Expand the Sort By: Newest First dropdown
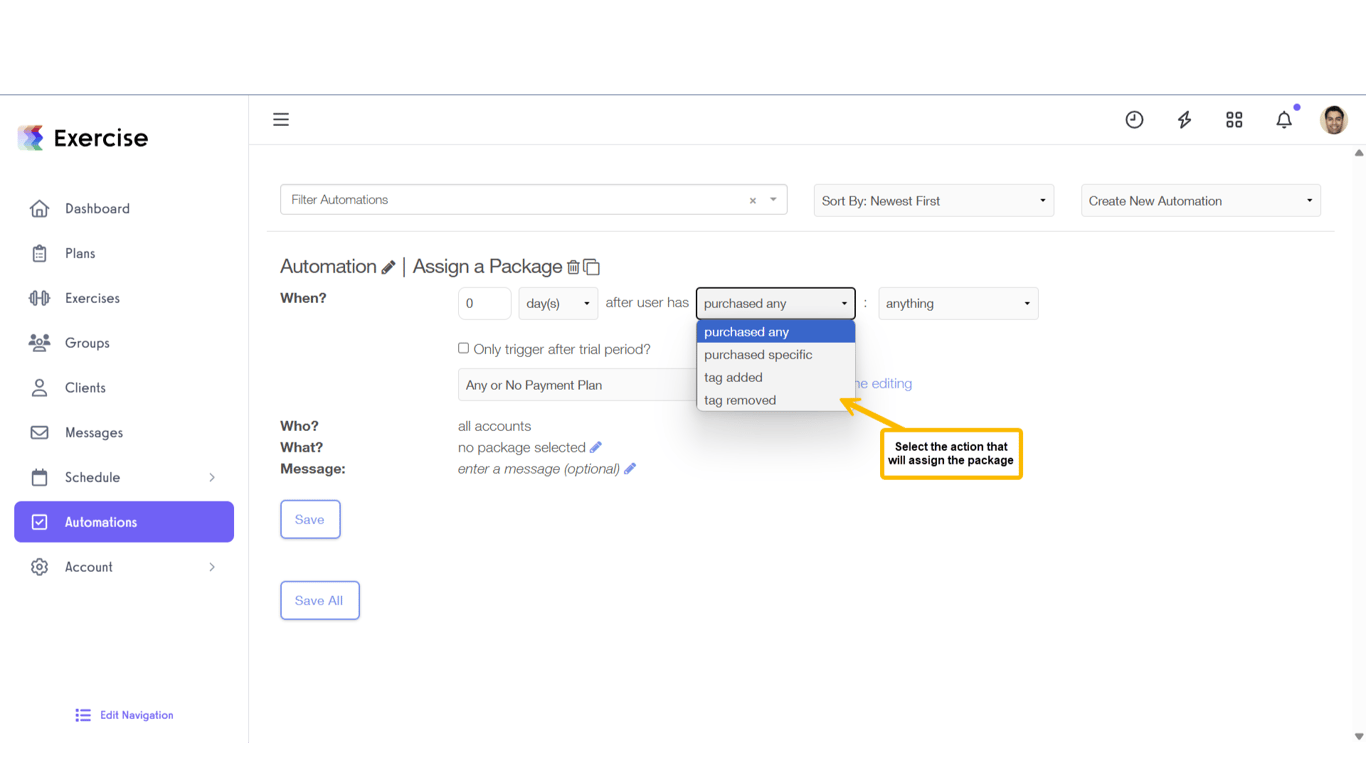Image resolution: width=1366 pixels, height=768 pixels. [932, 200]
